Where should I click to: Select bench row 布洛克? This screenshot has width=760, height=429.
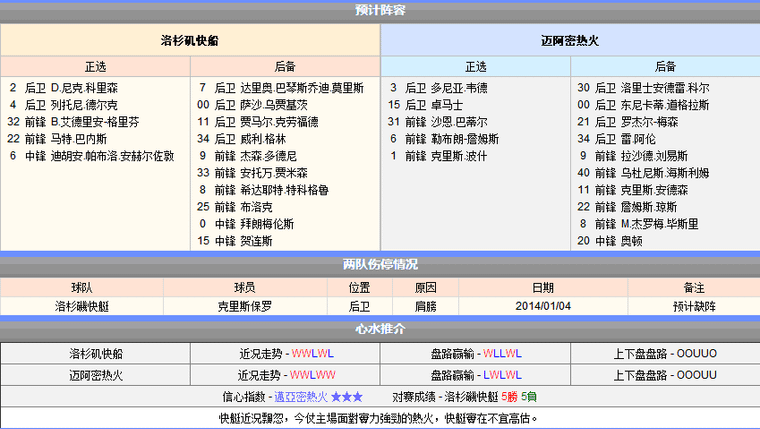235,207
